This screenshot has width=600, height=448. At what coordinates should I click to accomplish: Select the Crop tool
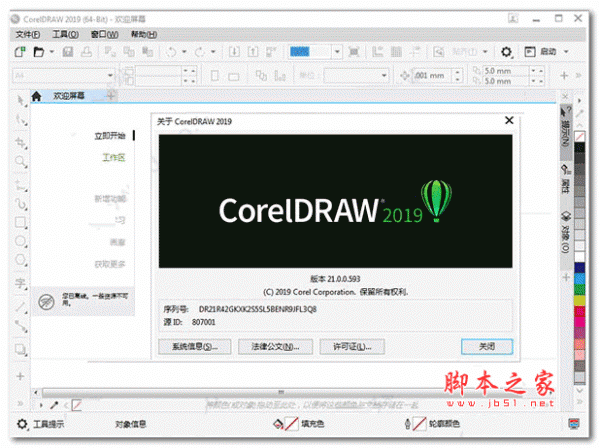pos(21,143)
